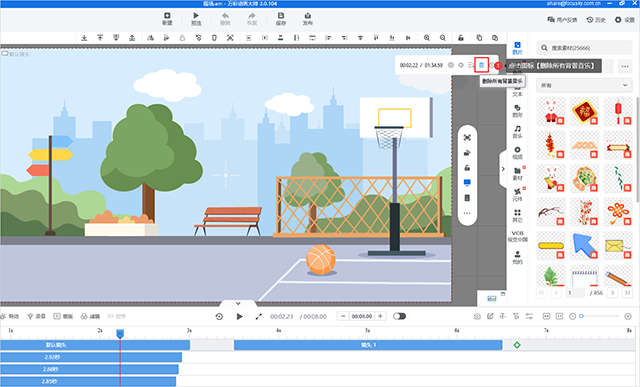The width and height of the screenshot is (640, 387).
Task: Click the delete all background music trash icon
Action: click(481, 65)
